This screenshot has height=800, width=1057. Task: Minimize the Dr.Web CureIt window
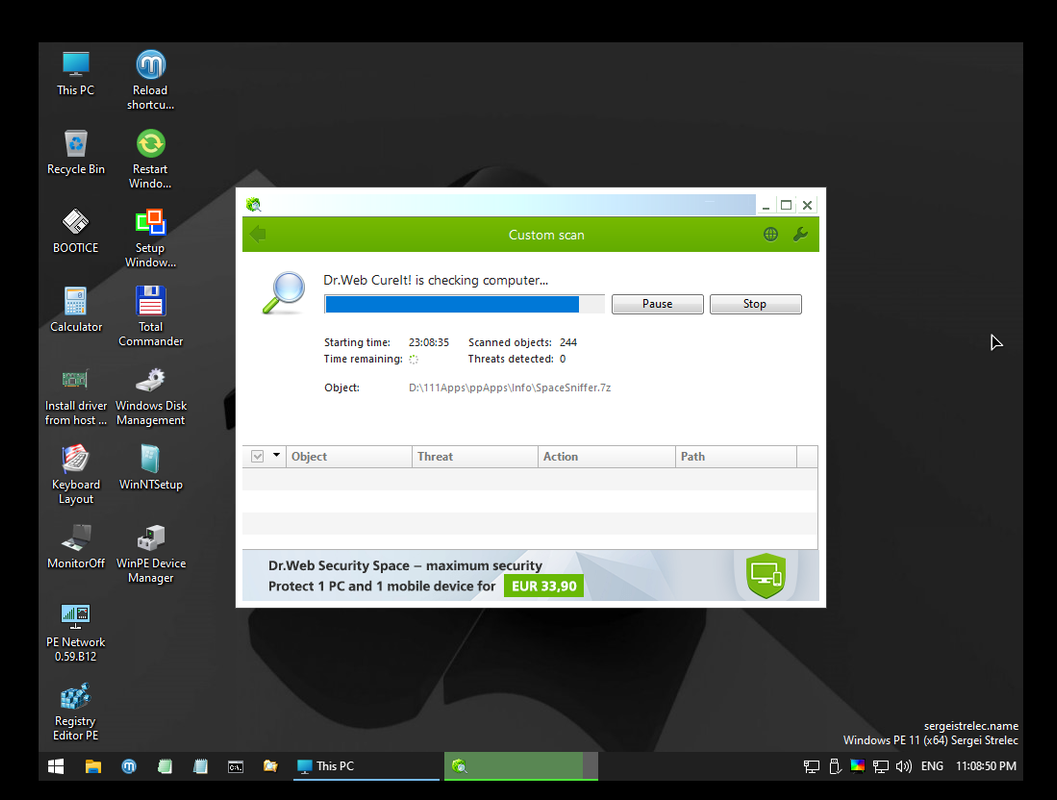point(766,205)
